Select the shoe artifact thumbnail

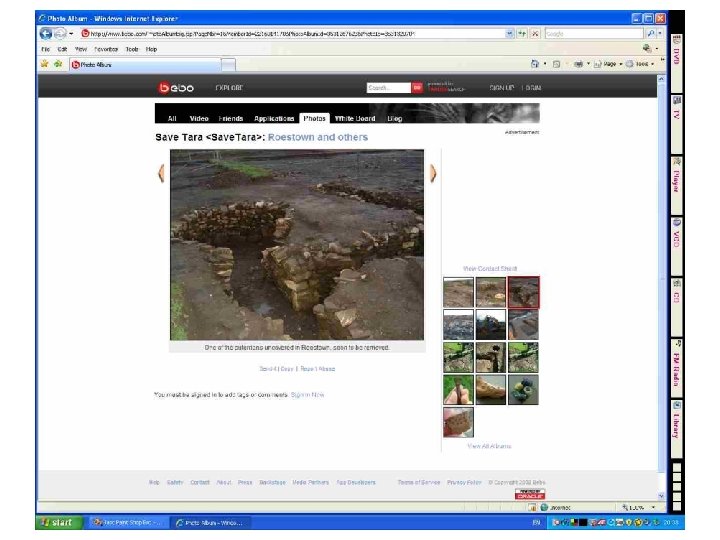491,390
